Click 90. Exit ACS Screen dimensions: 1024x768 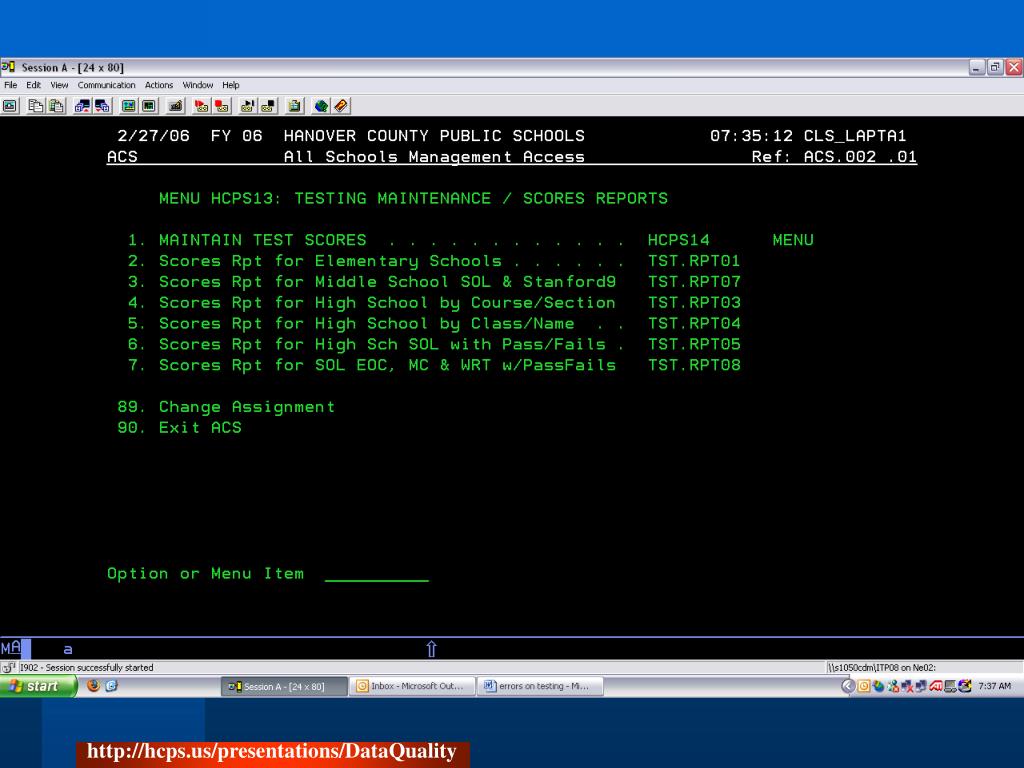coord(179,427)
